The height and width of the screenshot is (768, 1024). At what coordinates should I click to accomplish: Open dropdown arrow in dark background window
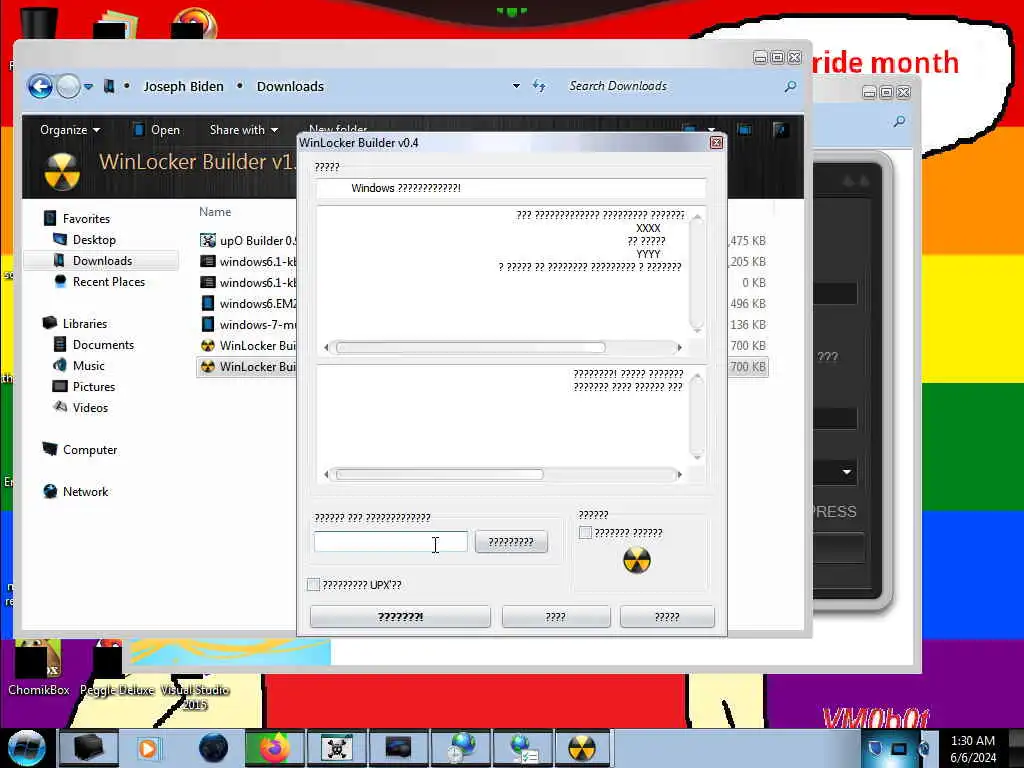[846, 472]
